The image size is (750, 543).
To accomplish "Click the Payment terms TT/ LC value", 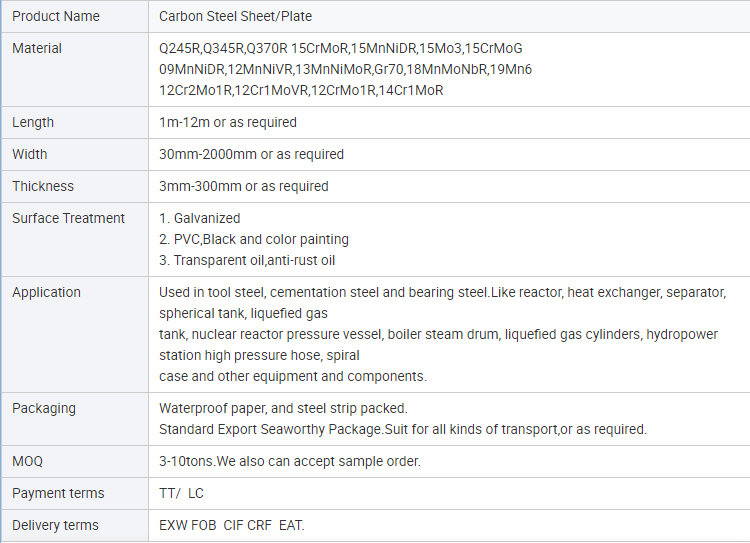I will point(181,493).
